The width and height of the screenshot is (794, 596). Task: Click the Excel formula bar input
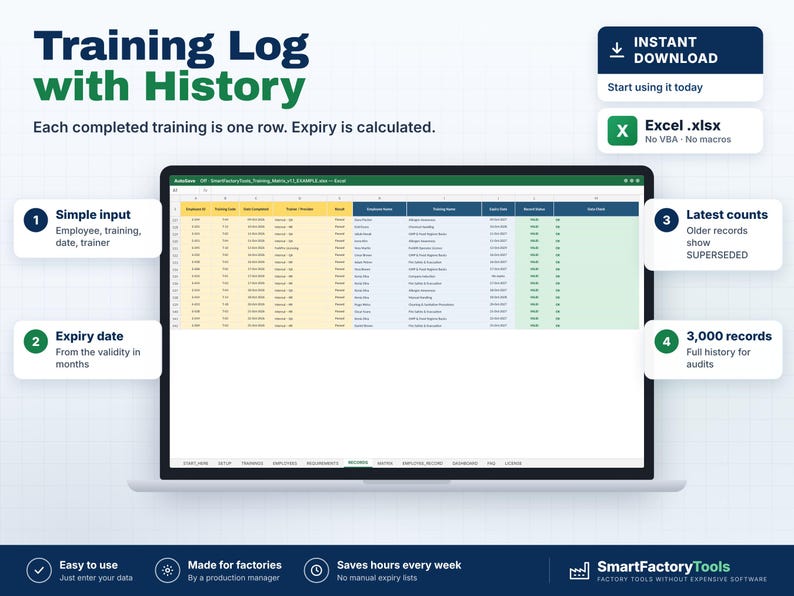point(425,190)
